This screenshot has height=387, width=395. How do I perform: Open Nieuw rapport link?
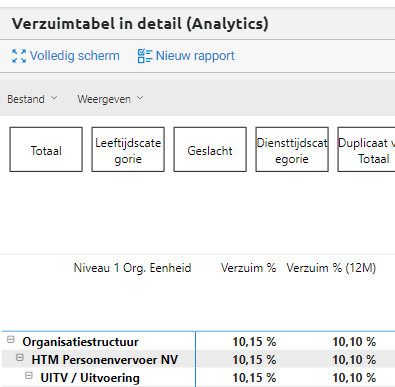[x=195, y=56]
